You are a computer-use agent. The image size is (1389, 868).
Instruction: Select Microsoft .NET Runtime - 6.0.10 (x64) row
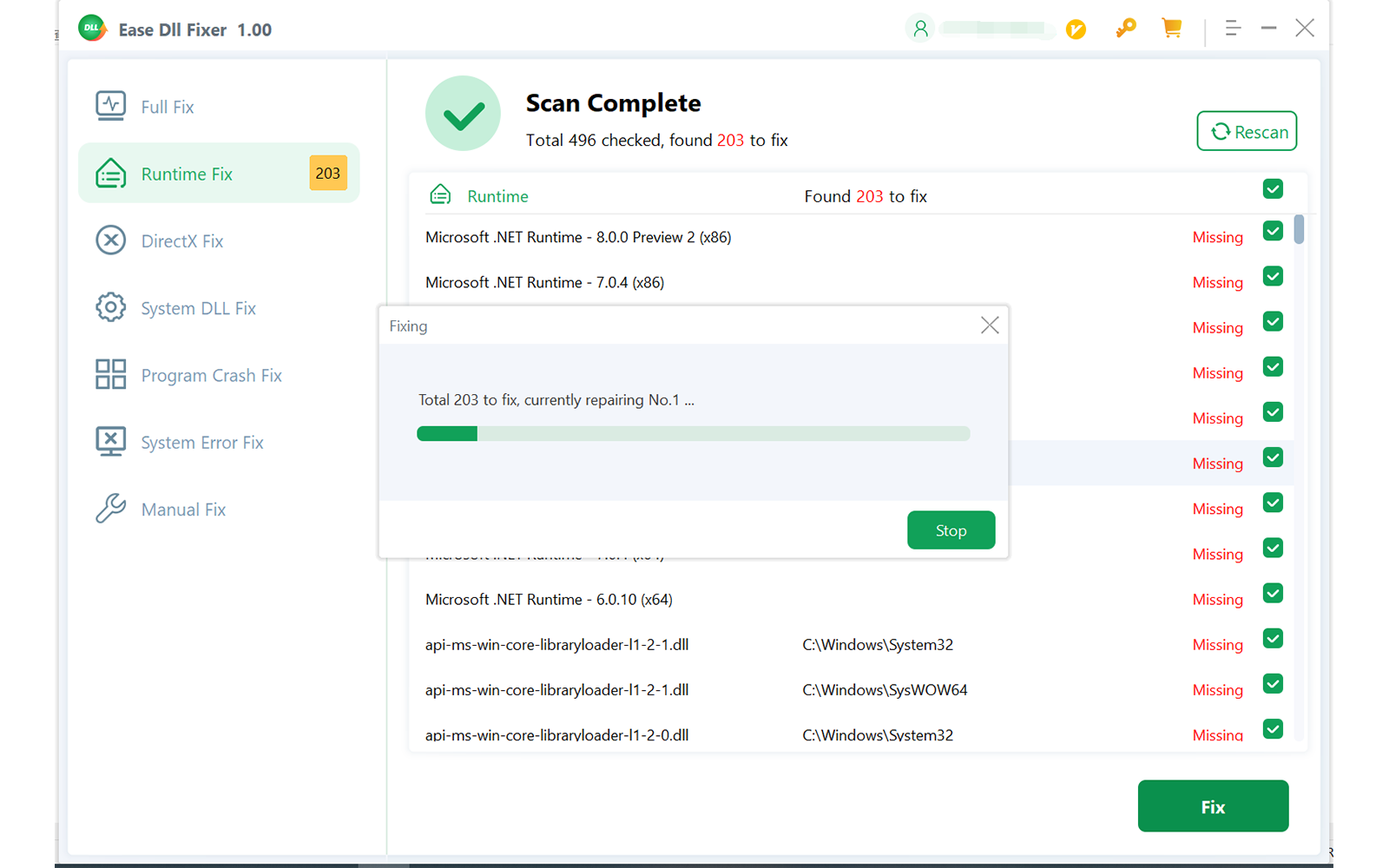pos(851,599)
